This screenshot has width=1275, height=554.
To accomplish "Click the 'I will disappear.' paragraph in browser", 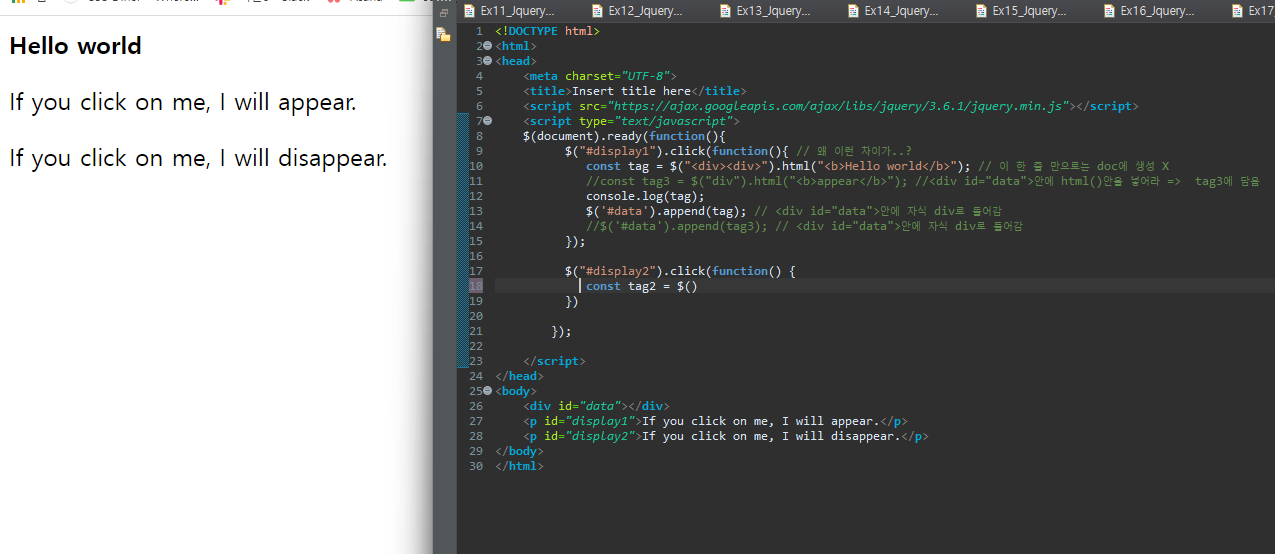I will [x=198, y=158].
